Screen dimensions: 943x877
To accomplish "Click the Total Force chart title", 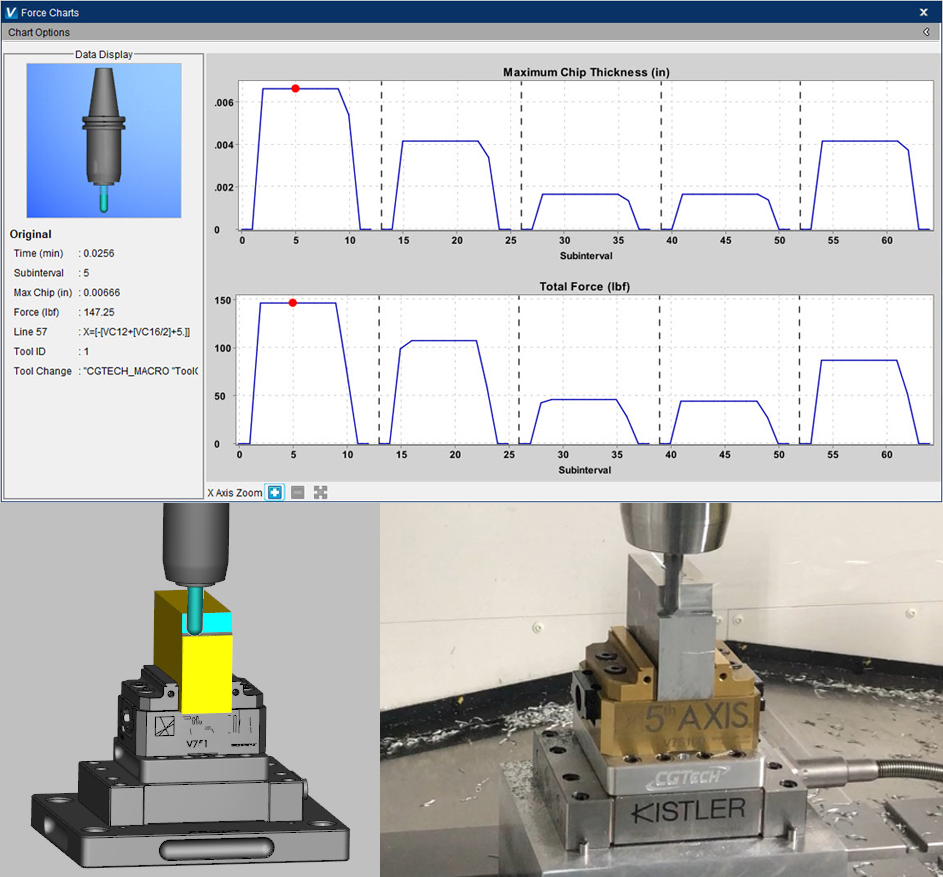I will [x=583, y=286].
